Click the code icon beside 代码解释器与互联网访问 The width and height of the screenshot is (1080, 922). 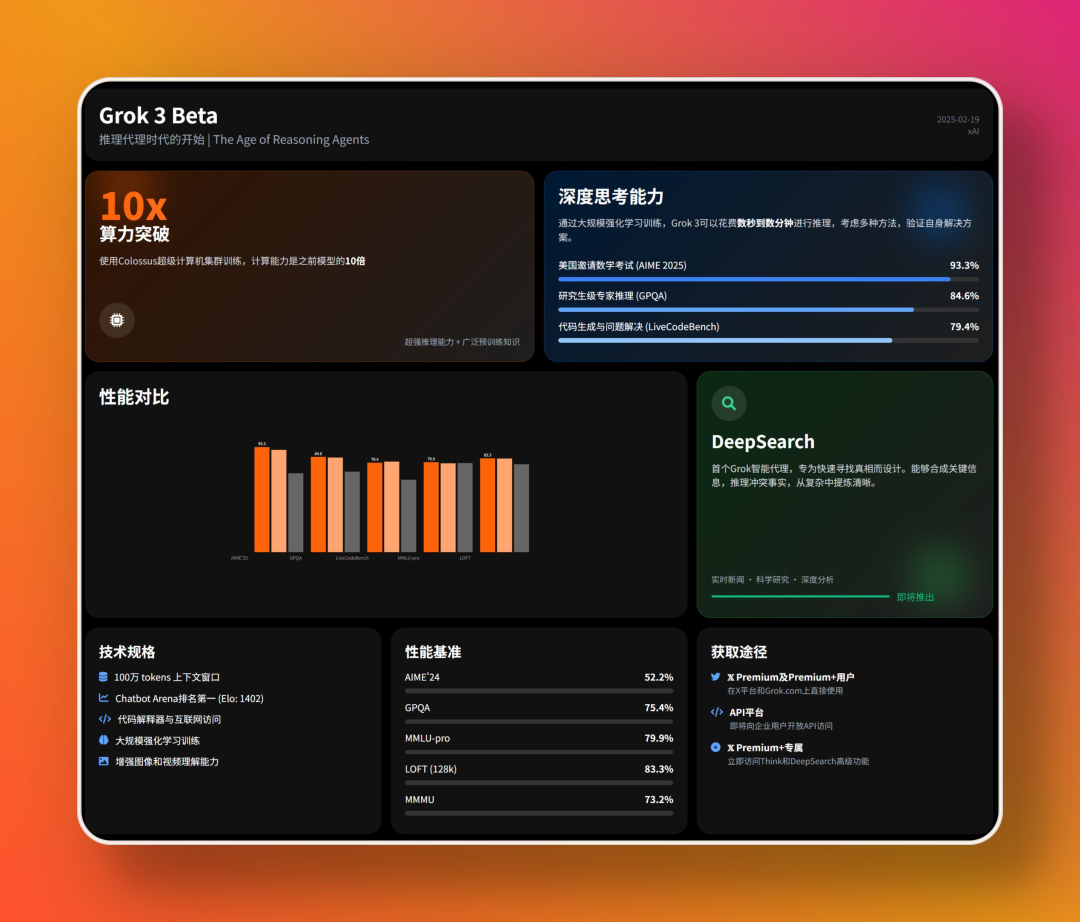pyautogui.click(x=105, y=719)
